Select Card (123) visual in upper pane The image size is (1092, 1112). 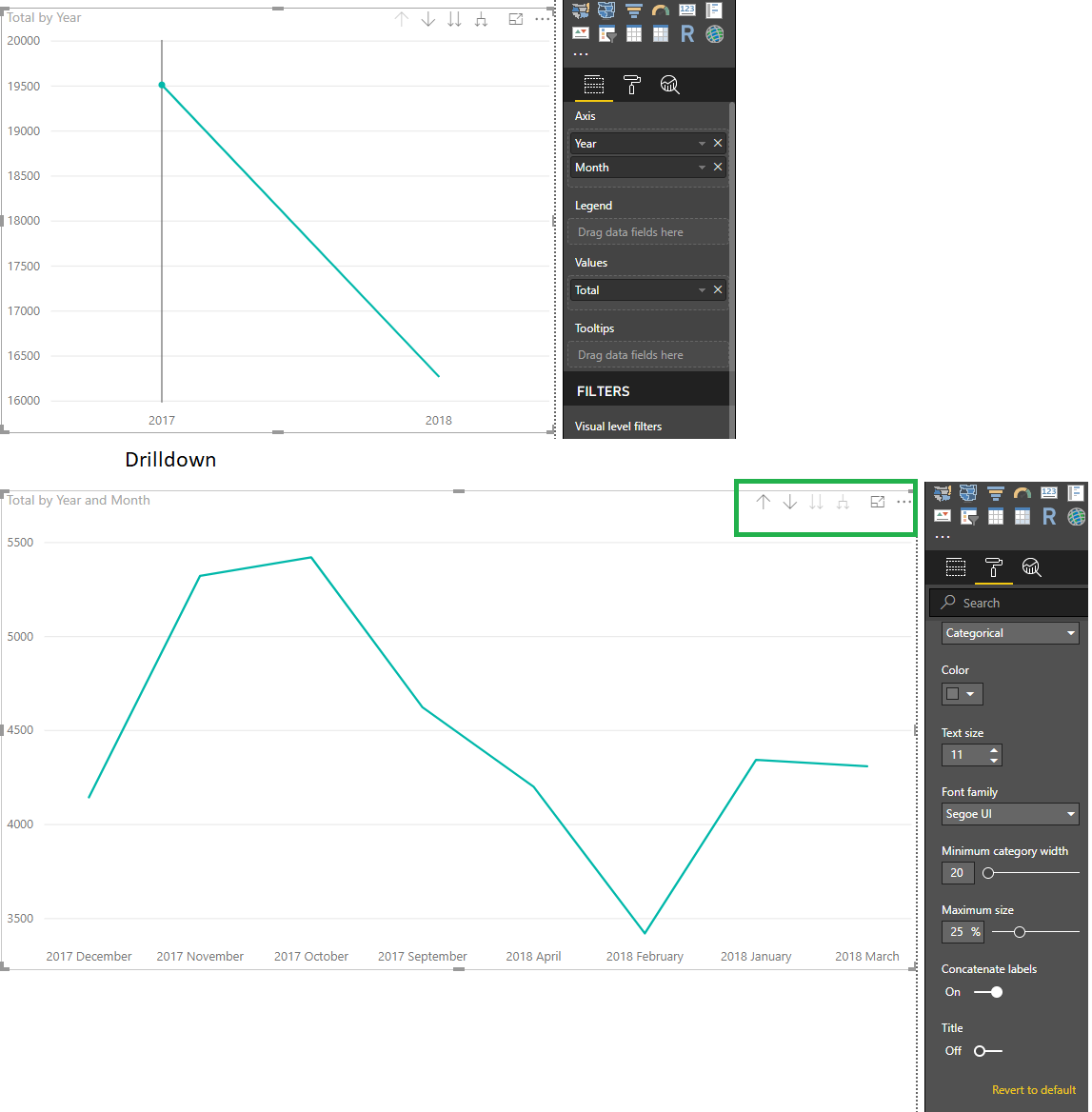(687, 10)
